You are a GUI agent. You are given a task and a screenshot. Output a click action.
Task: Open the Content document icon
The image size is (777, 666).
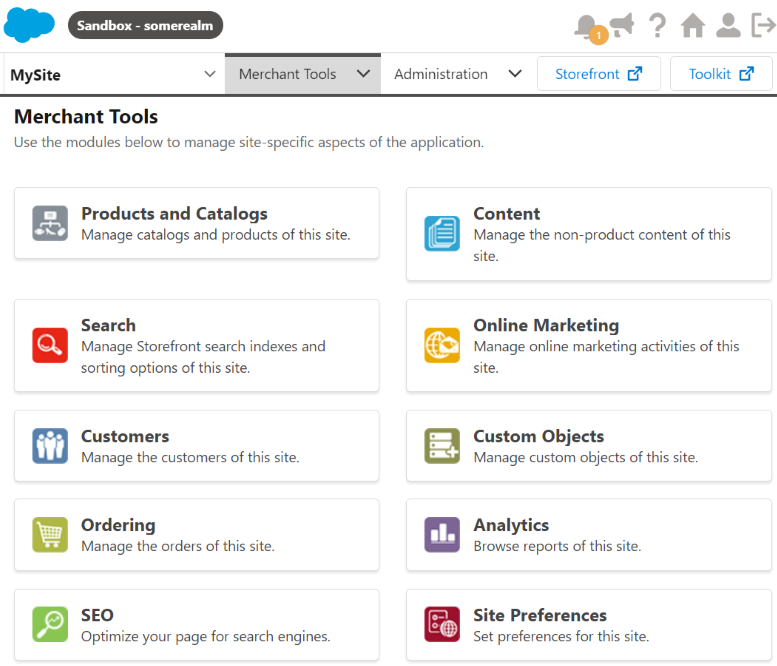pos(442,234)
